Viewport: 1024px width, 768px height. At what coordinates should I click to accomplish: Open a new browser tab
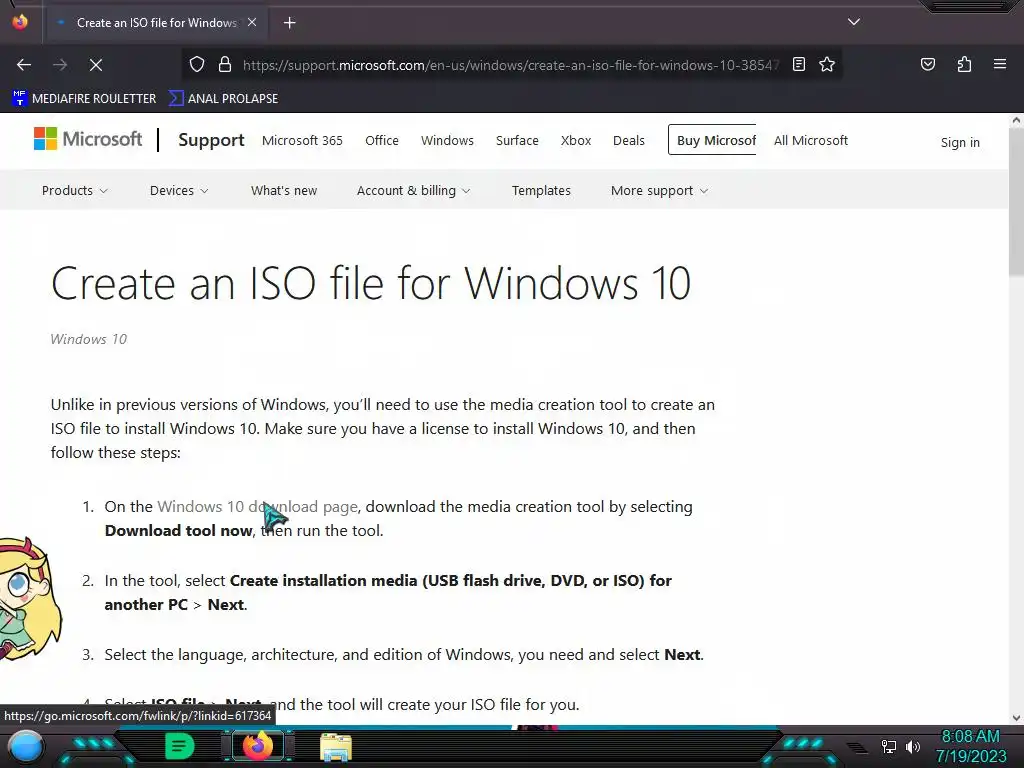pos(290,23)
